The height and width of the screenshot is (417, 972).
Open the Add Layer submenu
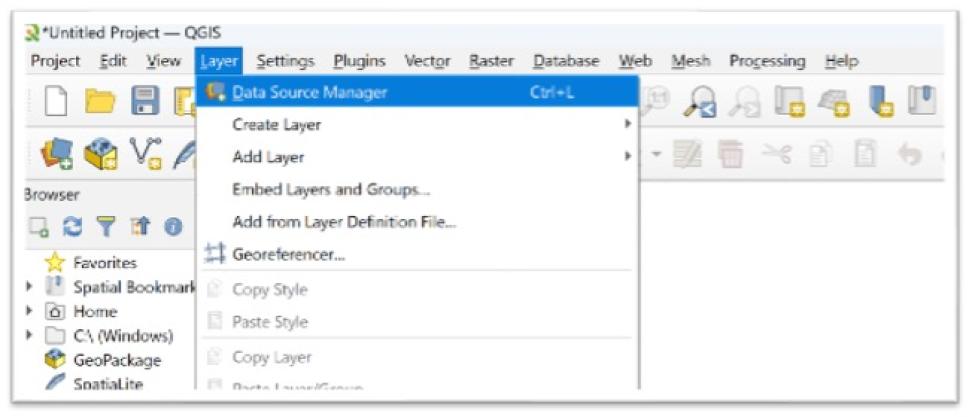click(x=417, y=157)
